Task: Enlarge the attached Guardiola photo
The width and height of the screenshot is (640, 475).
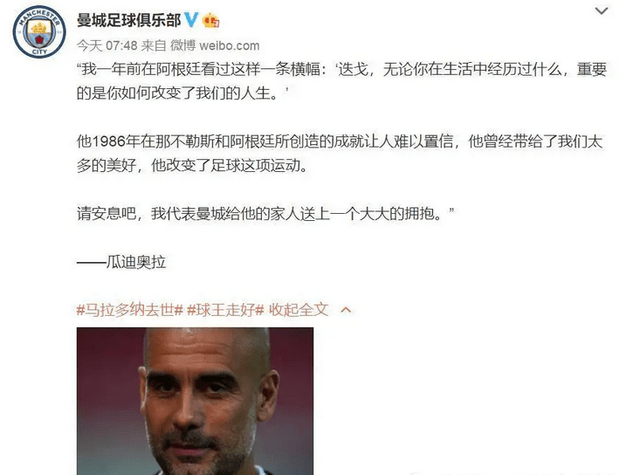Action: (x=195, y=401)
